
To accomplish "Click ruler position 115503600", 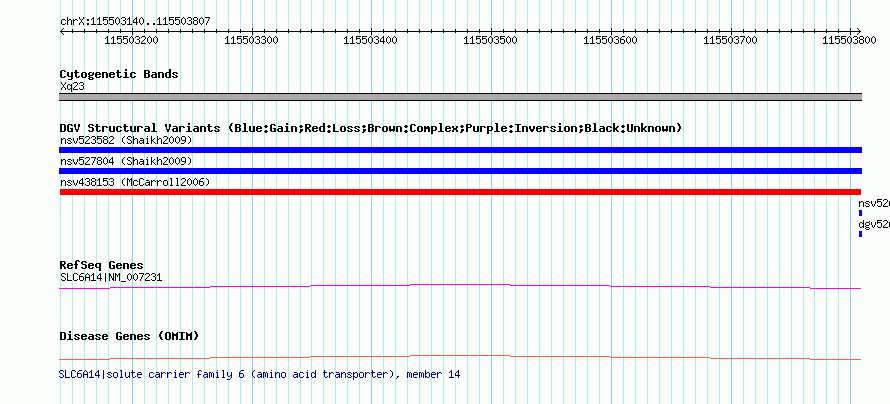I will (611, 40).
